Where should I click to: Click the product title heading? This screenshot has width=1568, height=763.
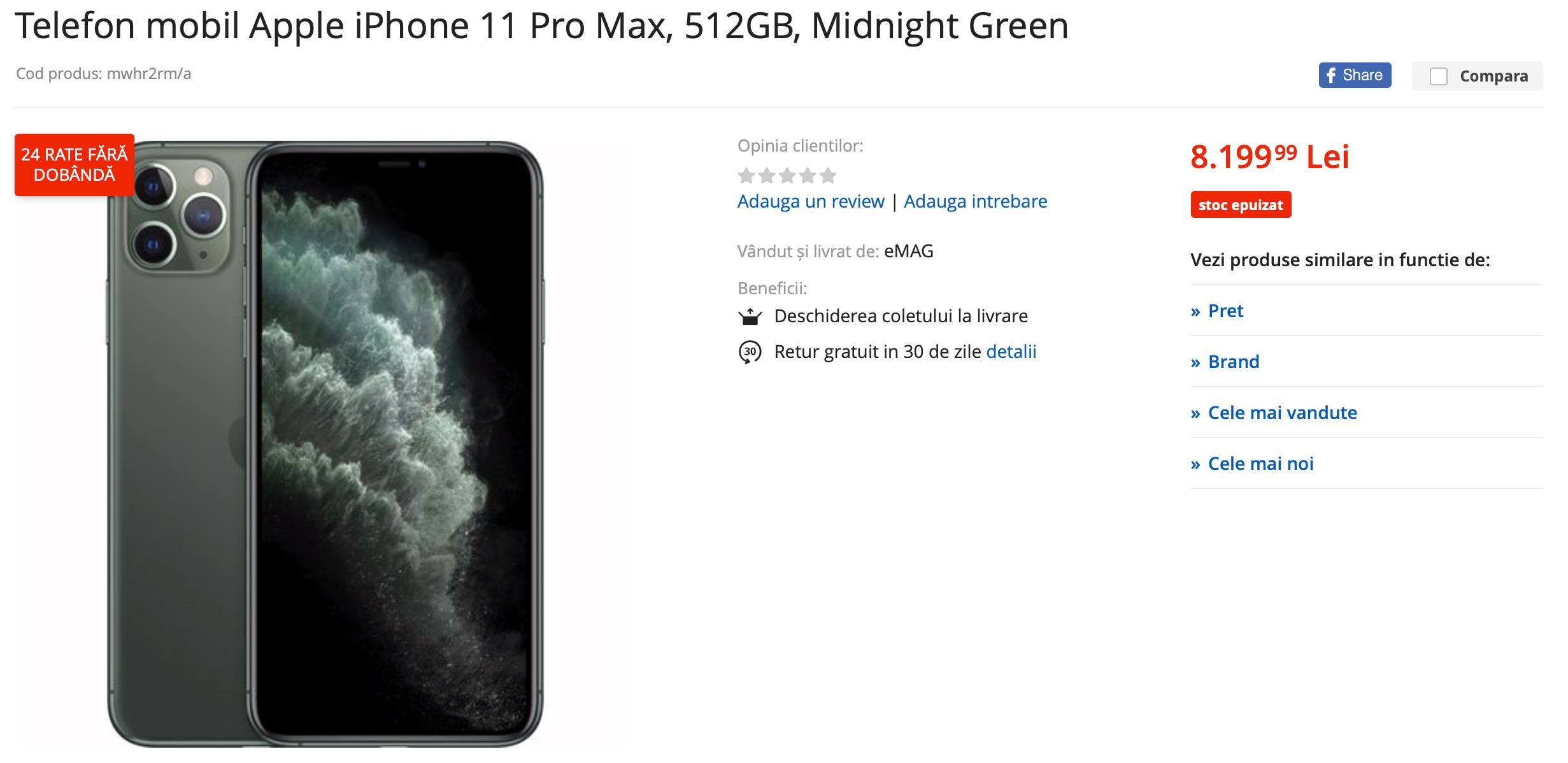[541, 26]
